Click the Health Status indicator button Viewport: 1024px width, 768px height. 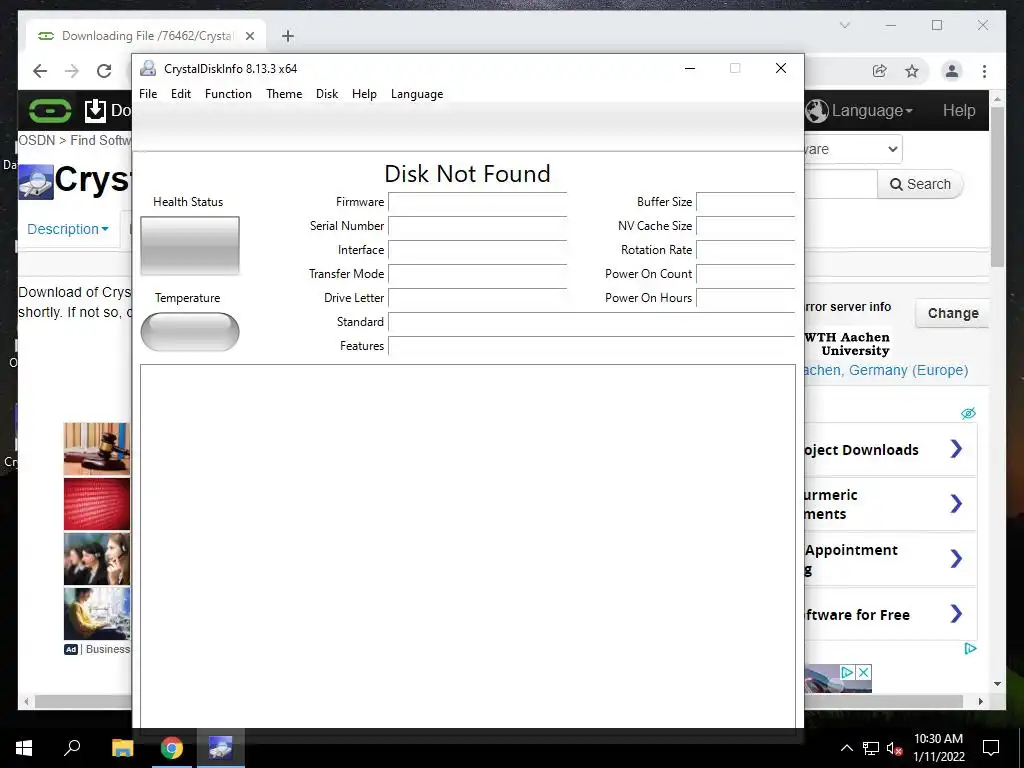click(190, 246)
